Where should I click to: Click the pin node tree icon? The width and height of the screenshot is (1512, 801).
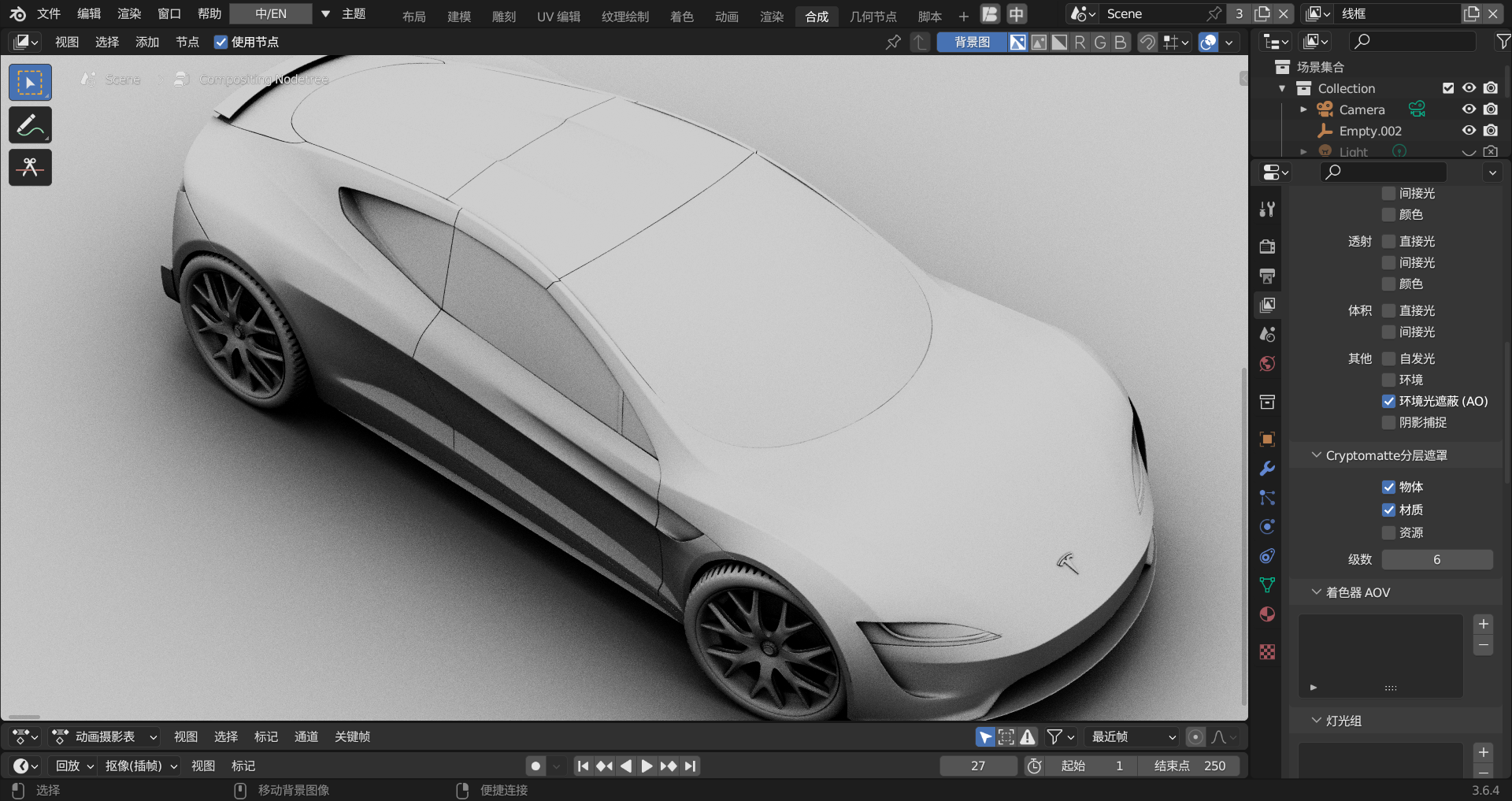[x=893, y=42]
